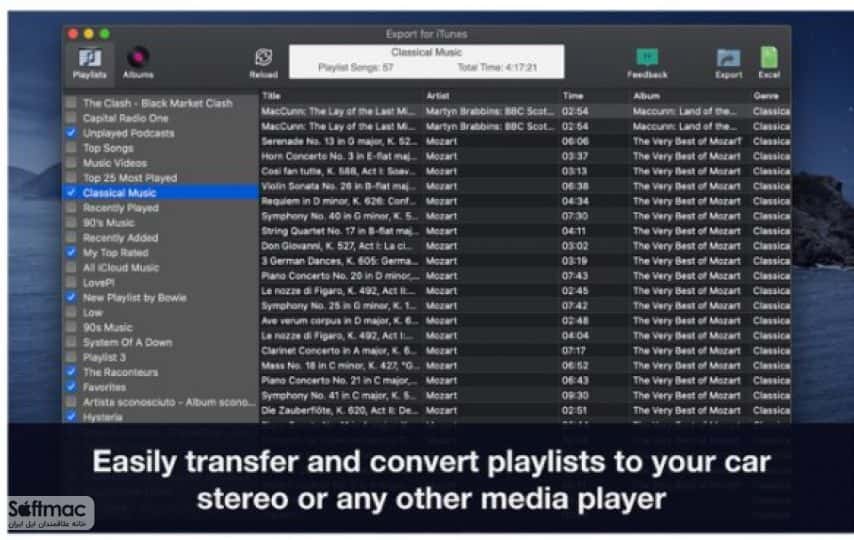Screen dimensions: 854x540
Task: Open the Playlists view icon
Action: point(90,58)
